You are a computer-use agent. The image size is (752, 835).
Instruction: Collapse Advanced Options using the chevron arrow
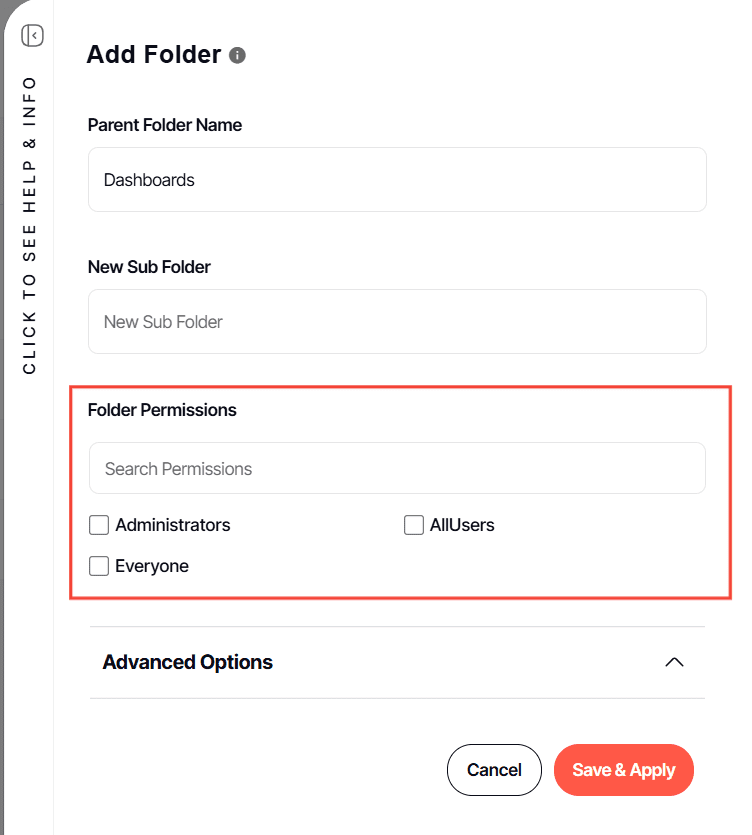coord(674,662)
